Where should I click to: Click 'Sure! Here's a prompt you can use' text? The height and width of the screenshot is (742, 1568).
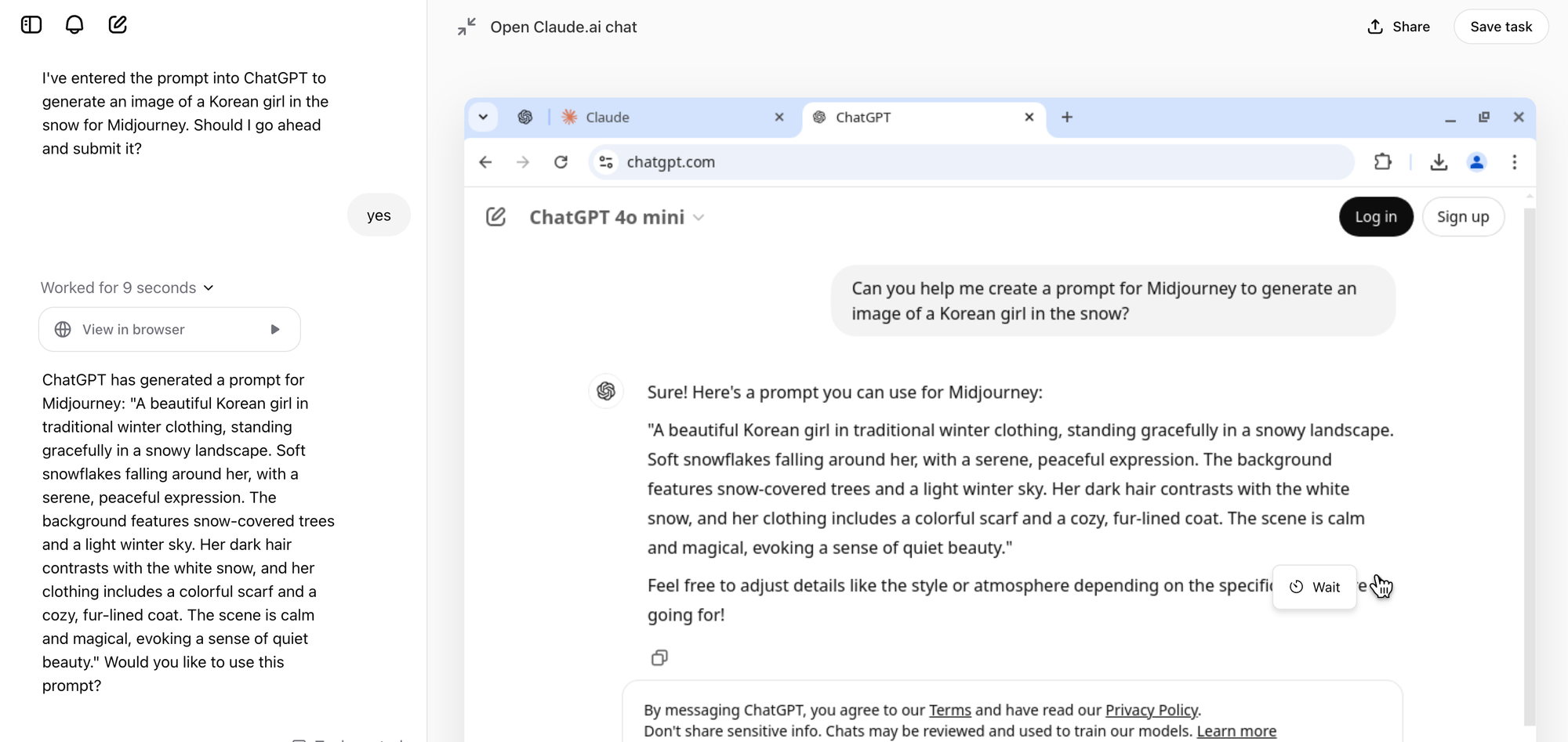[845, 393]
